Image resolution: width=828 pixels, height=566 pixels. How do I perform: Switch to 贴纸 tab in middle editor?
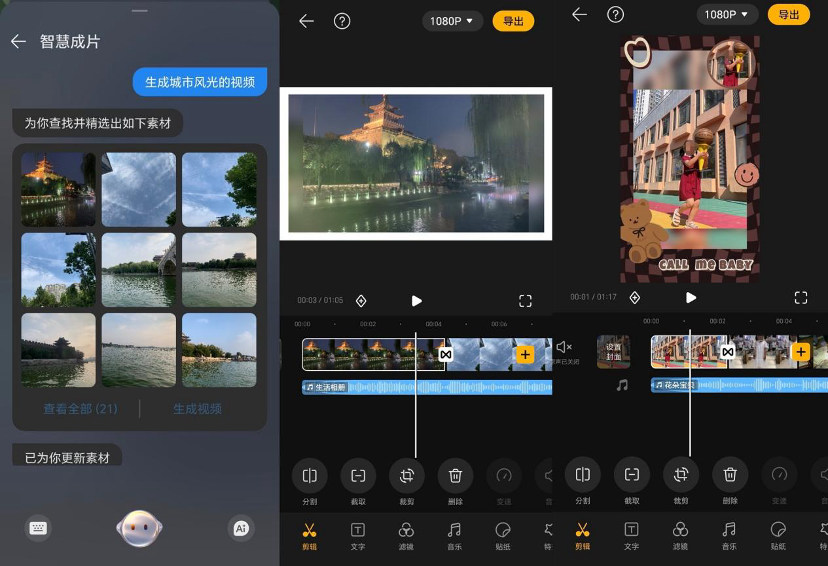[x=503, y=536]
